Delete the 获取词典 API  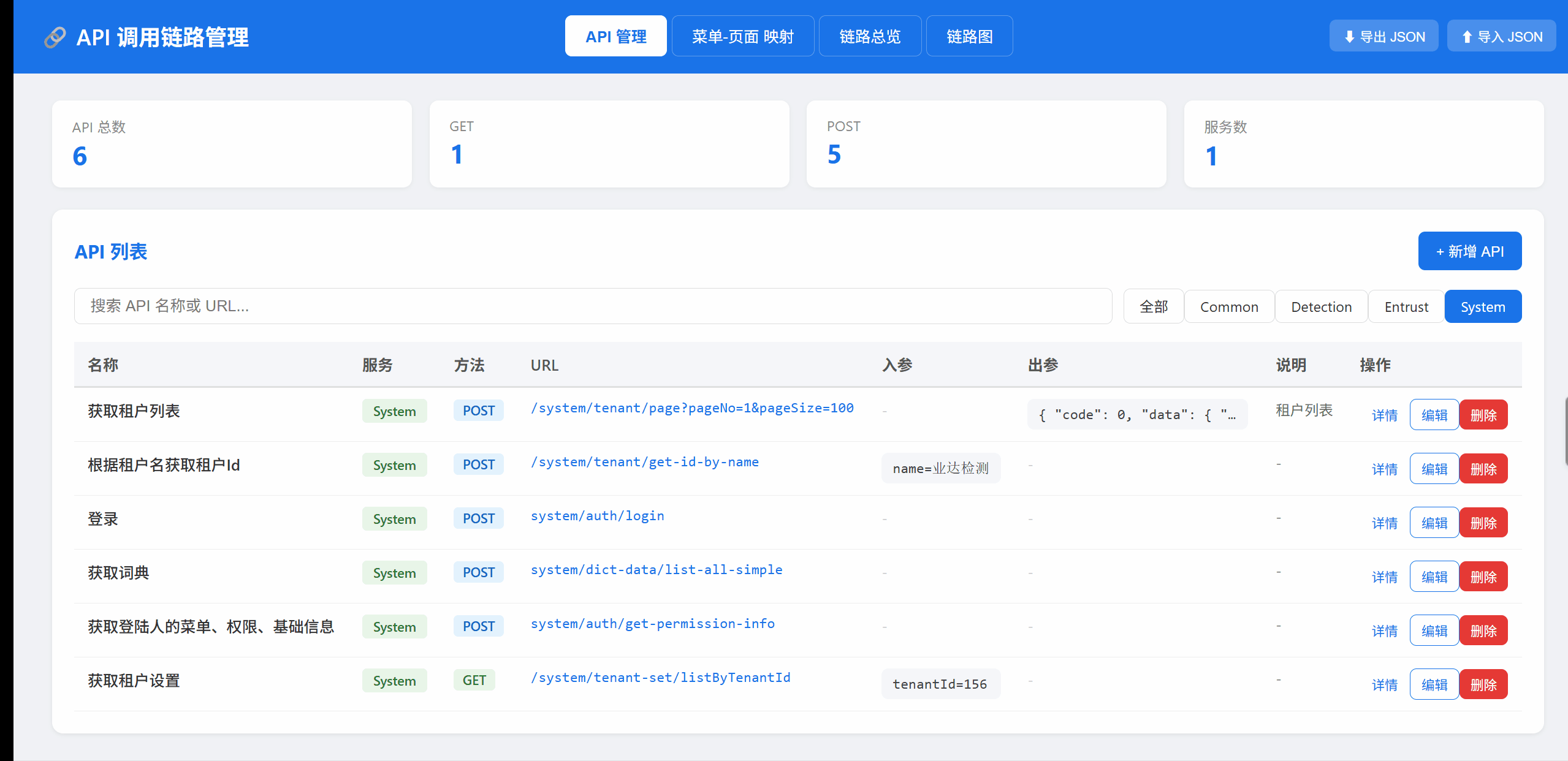pyautogui.click(x=1483, y=577)
